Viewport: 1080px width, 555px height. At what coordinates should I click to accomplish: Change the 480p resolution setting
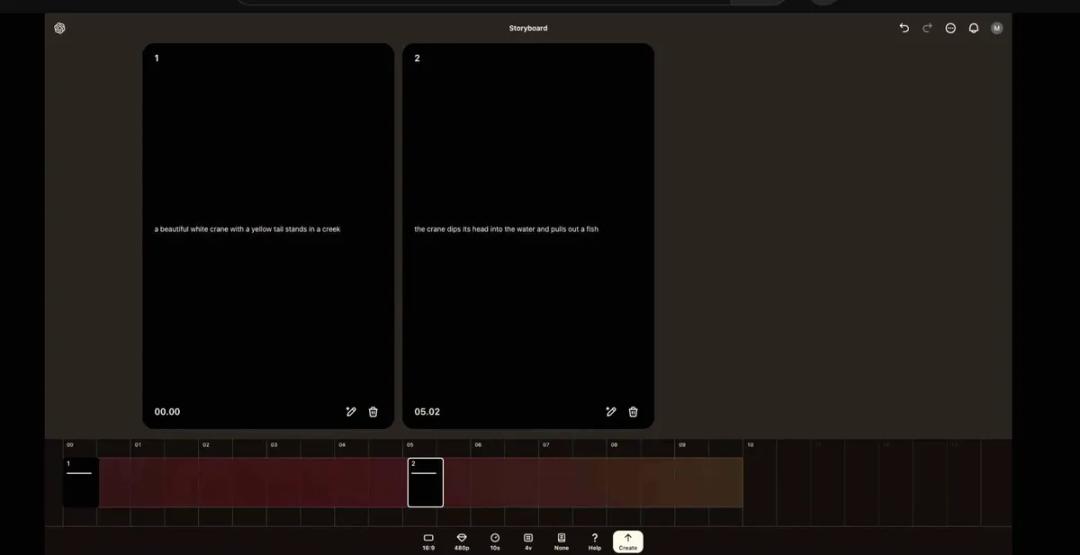(461, 541)
